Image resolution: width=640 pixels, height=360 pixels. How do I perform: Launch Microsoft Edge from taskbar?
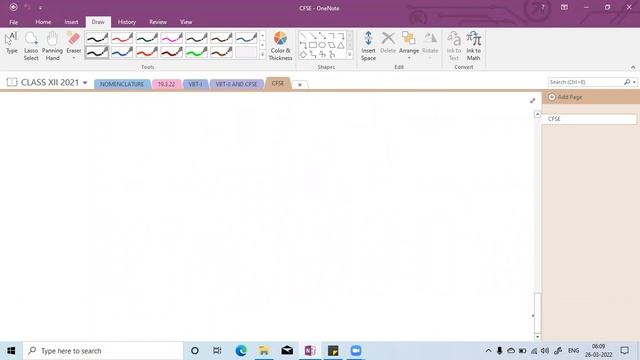(x=241, y=351)
